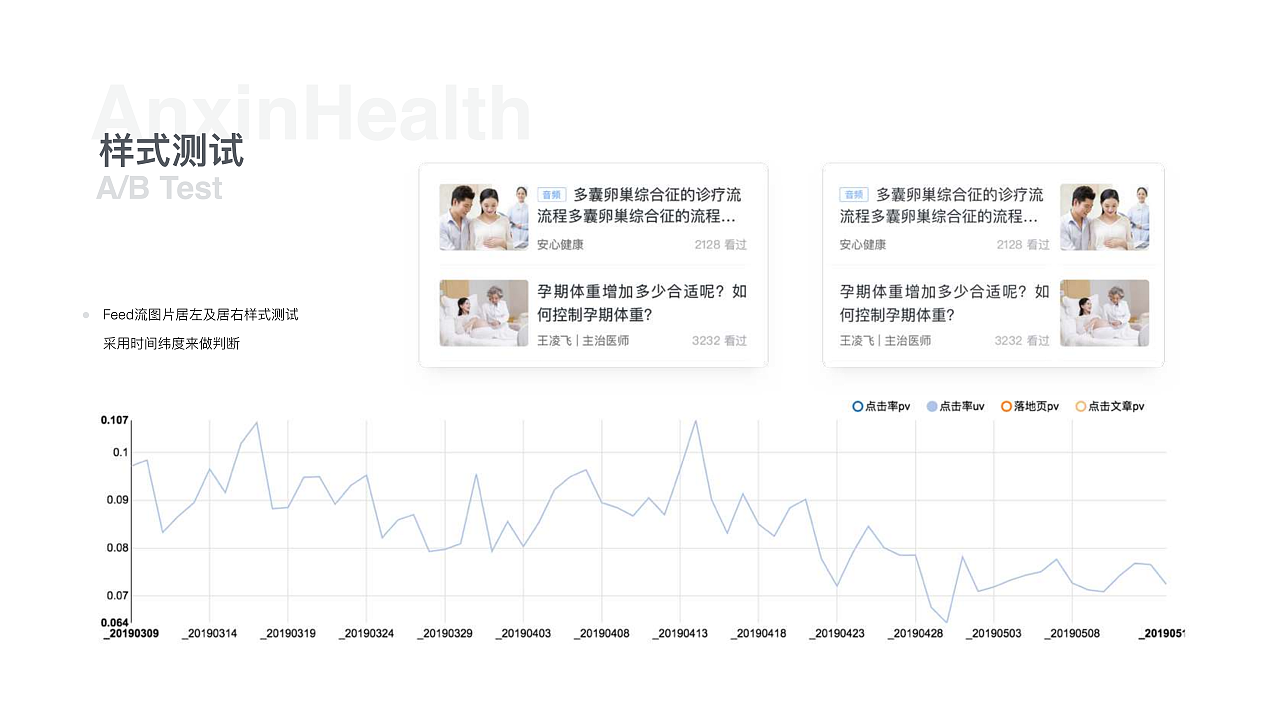Click the 音频 tag in the left card
Viewport: 1280px width, 720px height.
pyautogui.click(x=552, y=195)
